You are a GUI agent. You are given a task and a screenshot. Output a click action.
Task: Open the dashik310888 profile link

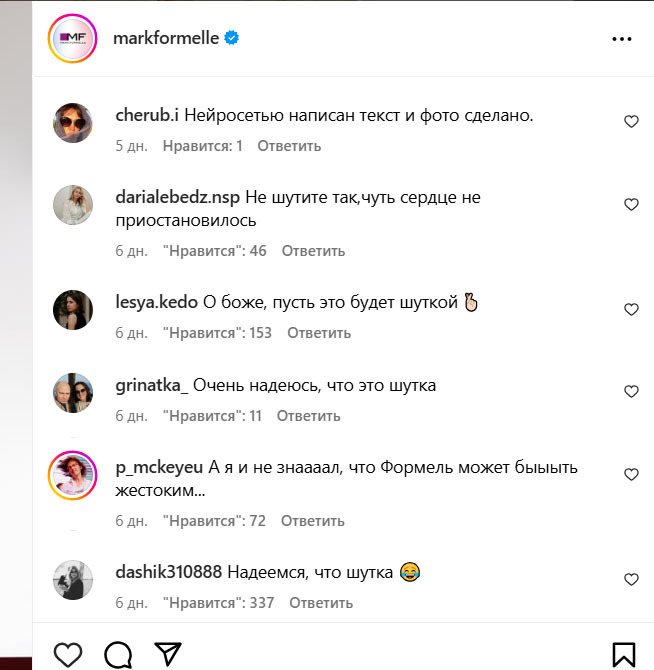pyautogui.click(x=169, y=573)
